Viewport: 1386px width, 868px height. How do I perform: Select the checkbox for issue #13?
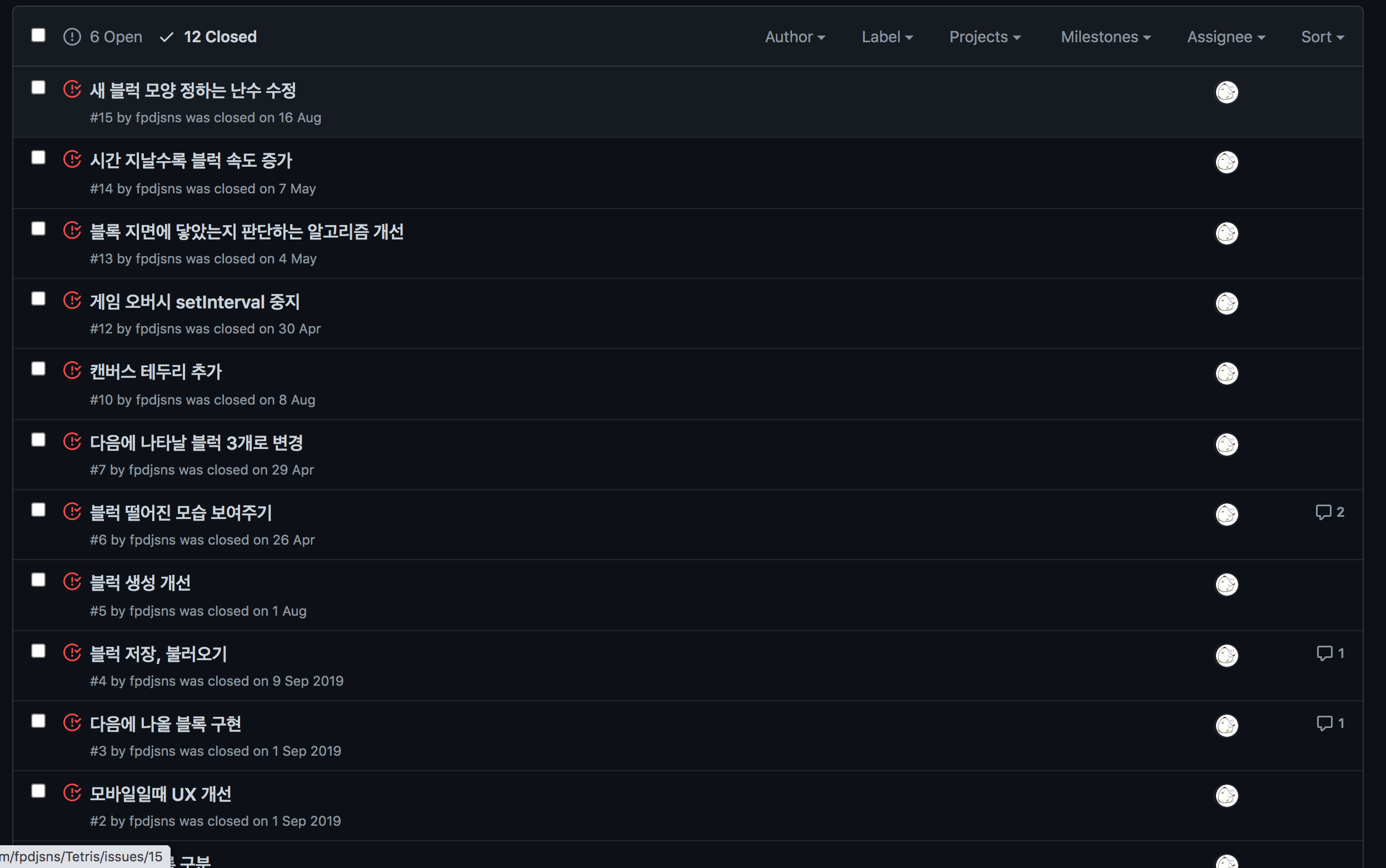point(38,228)
